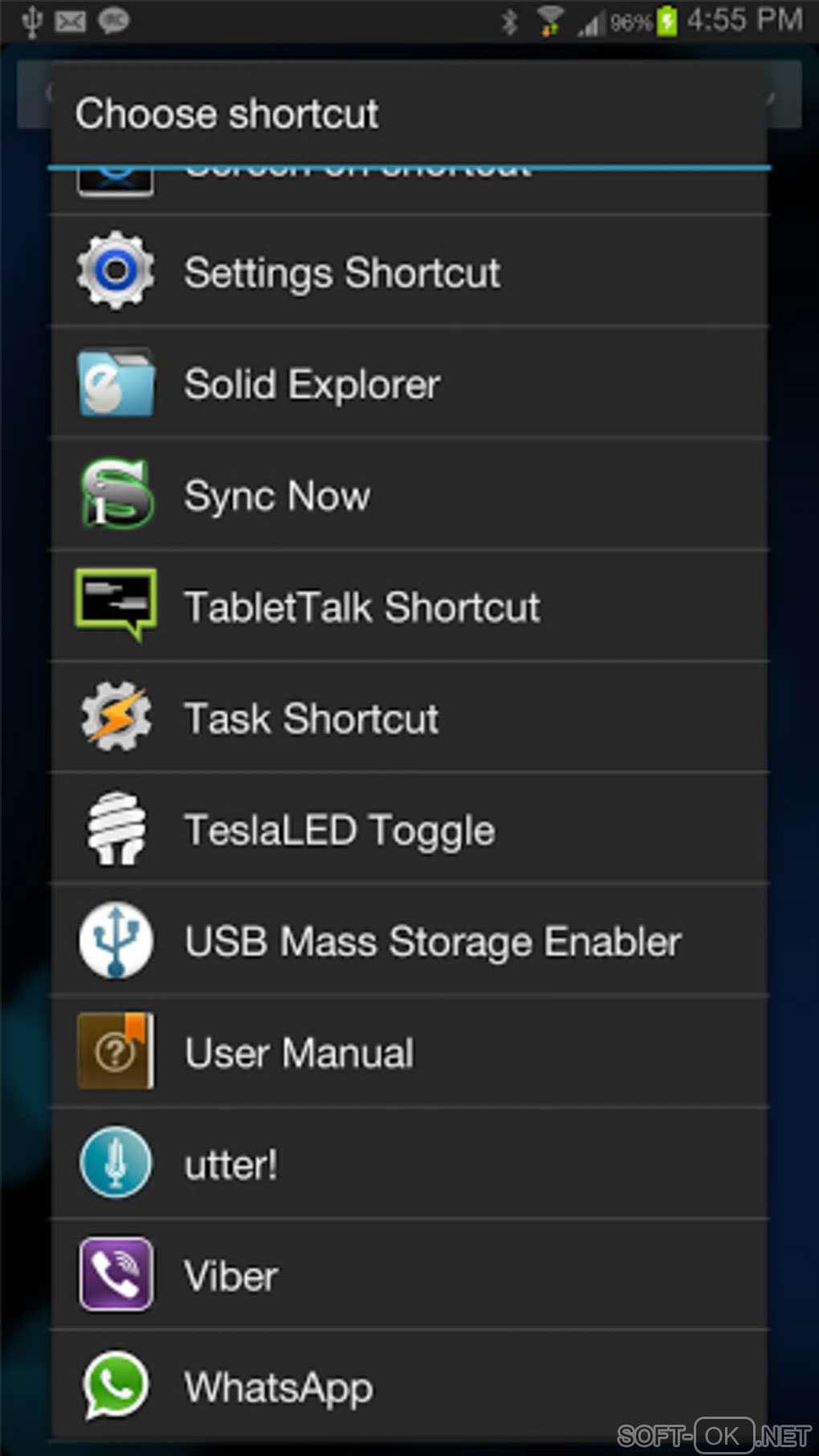Tap the WhatsApp green icon
The image size is (819, 1456).
(116, 1385)
